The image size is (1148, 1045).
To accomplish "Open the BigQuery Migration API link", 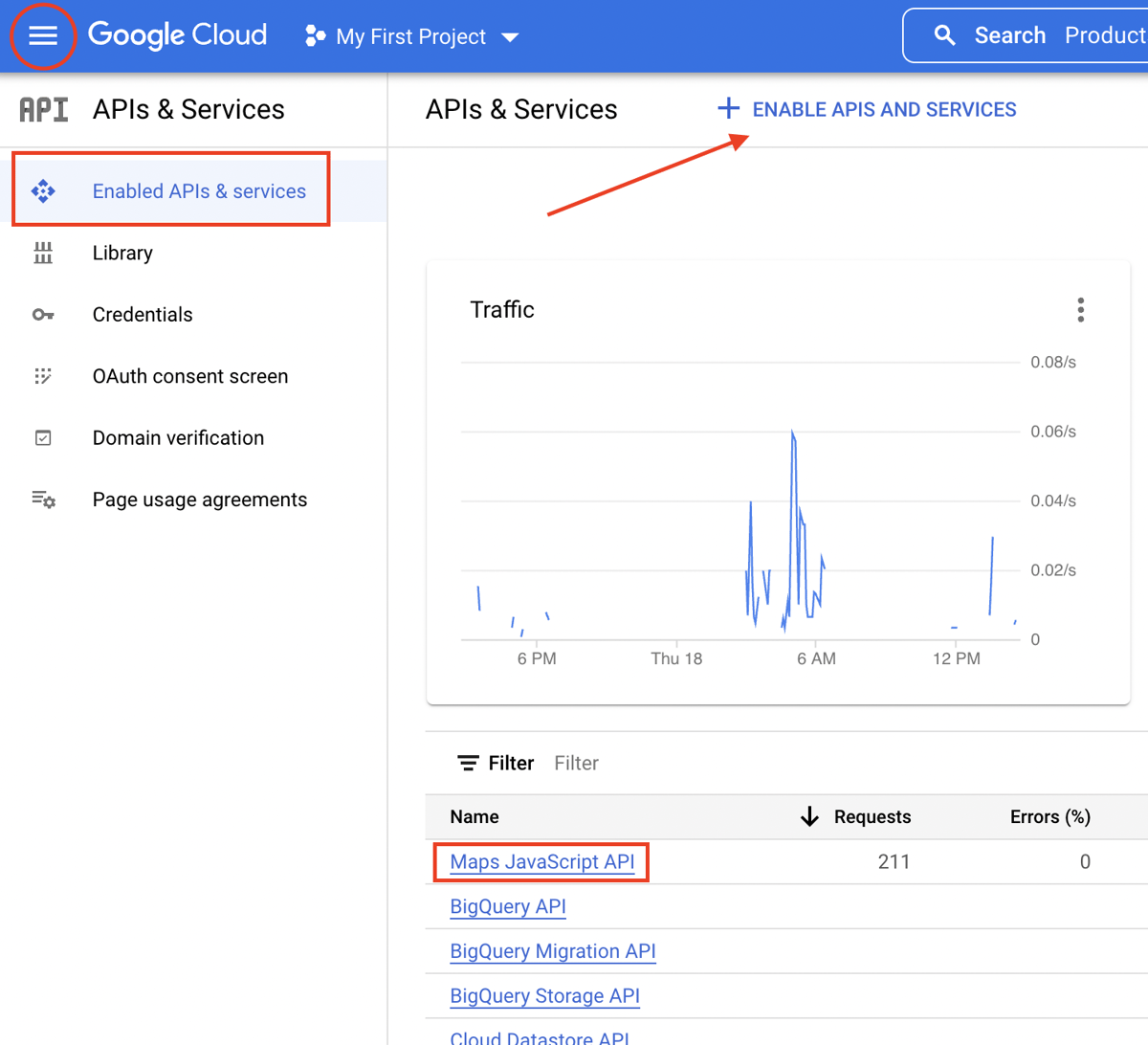I will (552, 951).
